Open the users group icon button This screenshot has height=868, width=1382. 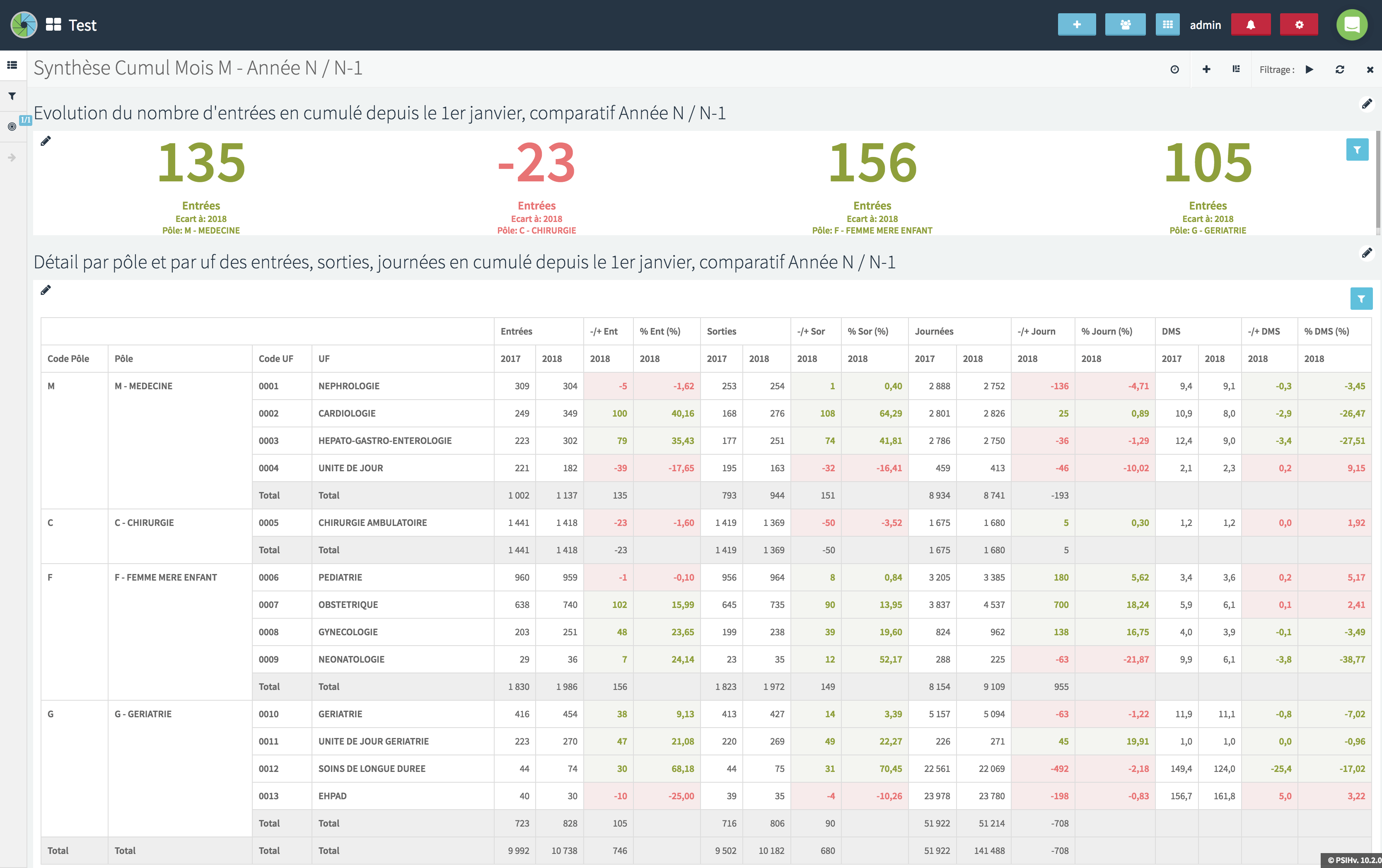[1125, 25]
